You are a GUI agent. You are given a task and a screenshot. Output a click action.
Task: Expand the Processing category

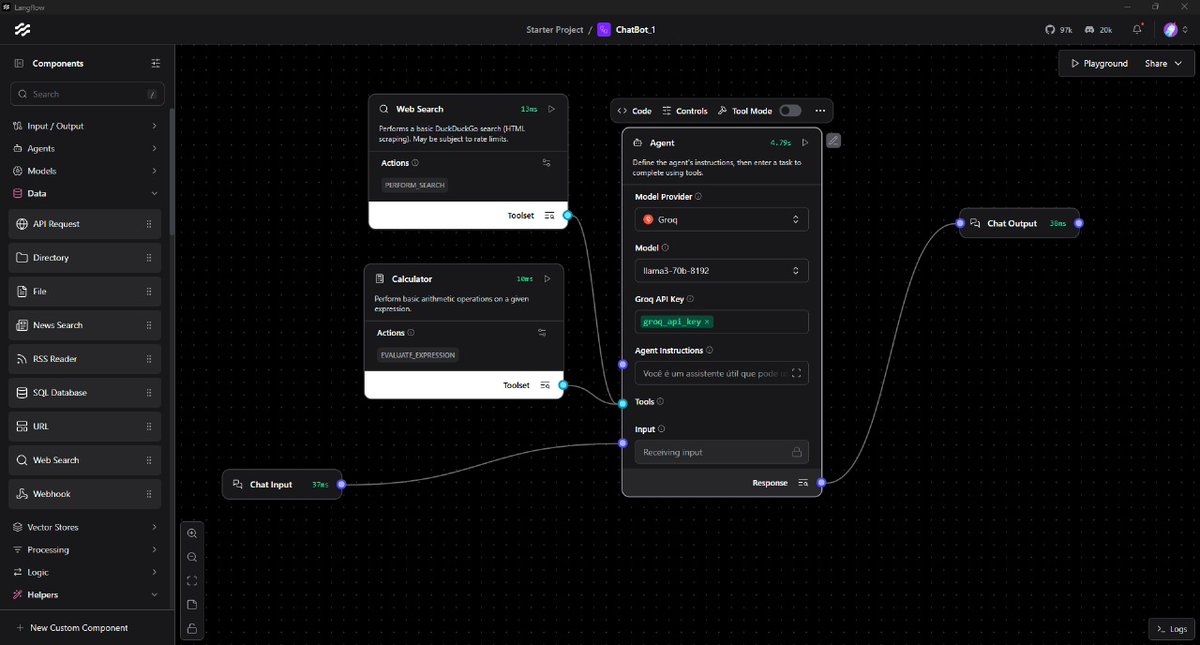click(x=86, y=550)
